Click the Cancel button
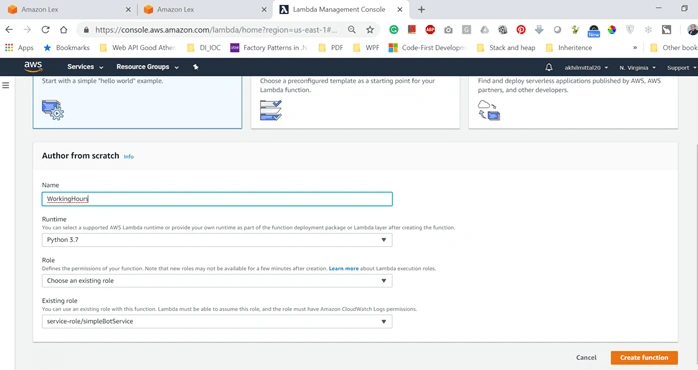This screenshot has width=698, height=370. pyautogui.click(x=586, y=358)
